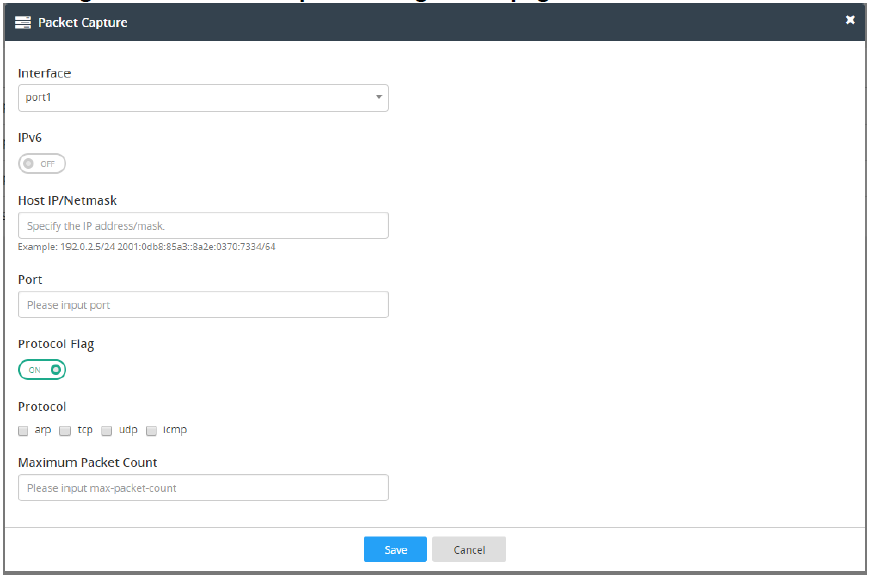Viewport: 881px width, 580px height.
Task: Click the Host IP/Netmask input field
Action: 203,225
